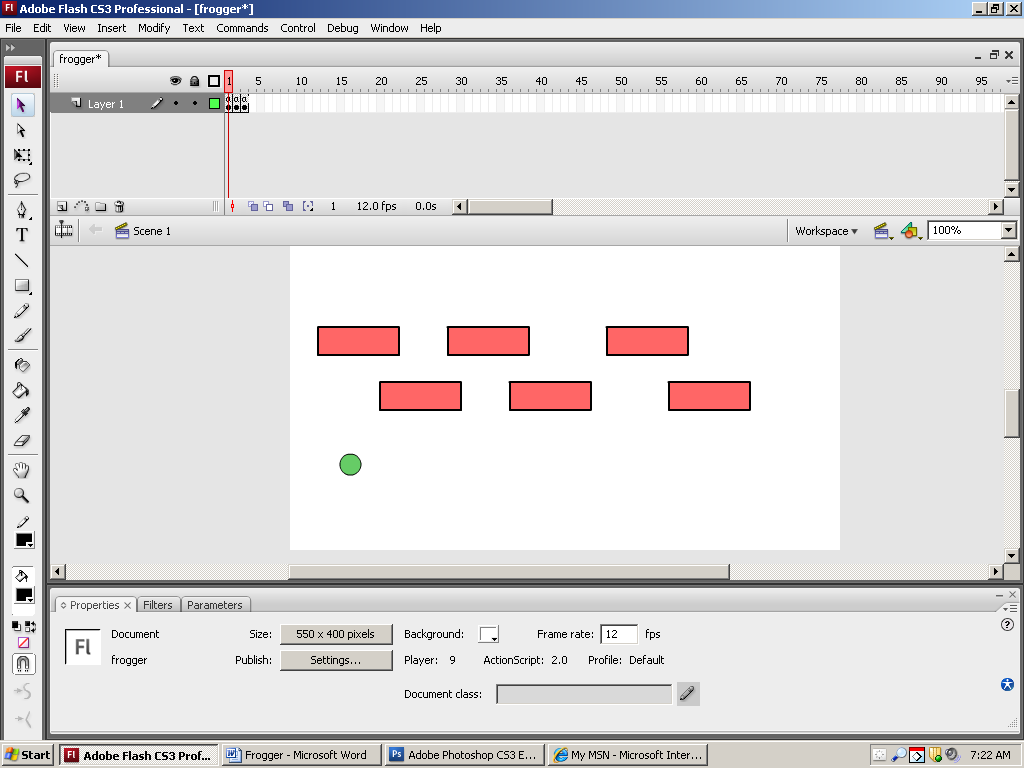
Task: Pick the Lasso tool
Action: pyautogui.click(x=22, y=181)
